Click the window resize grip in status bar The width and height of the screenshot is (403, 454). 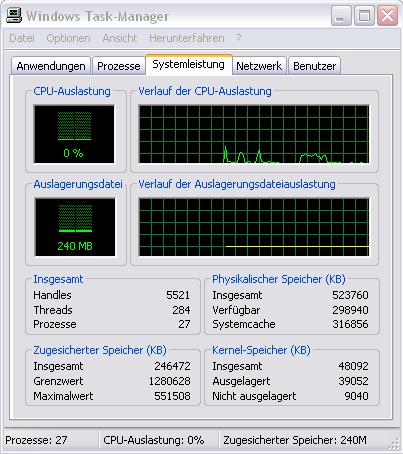click(394, 443)
